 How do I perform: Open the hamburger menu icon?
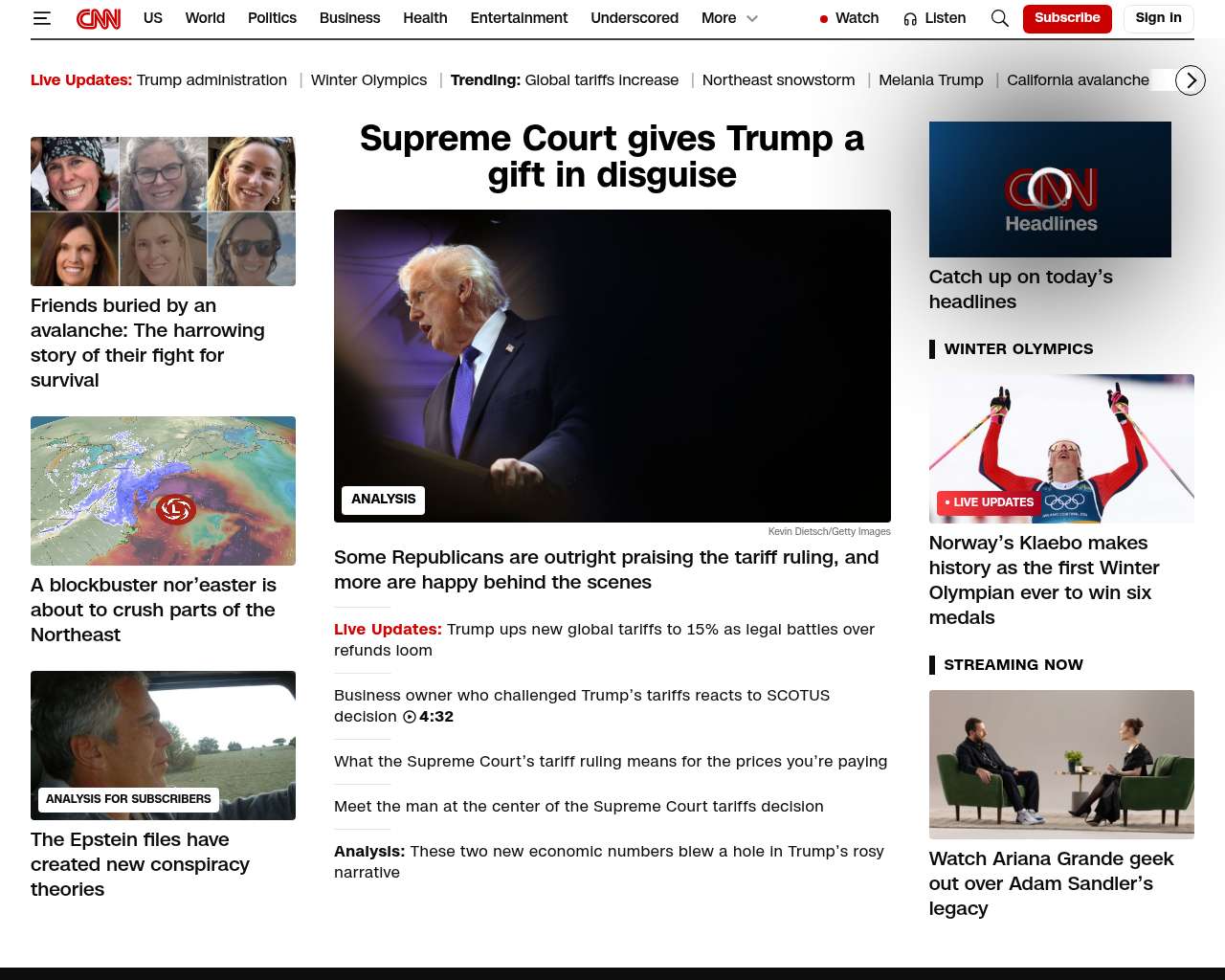coord(41,18)
